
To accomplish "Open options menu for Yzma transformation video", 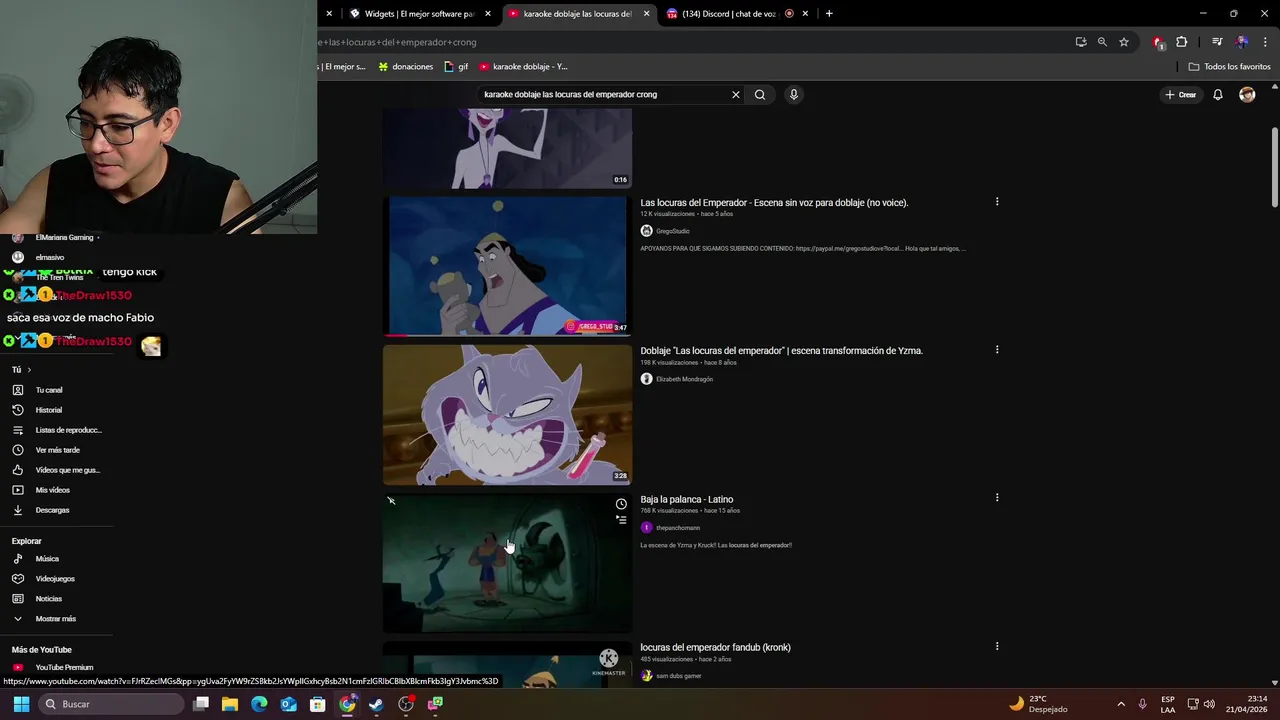I will [997, 350].
